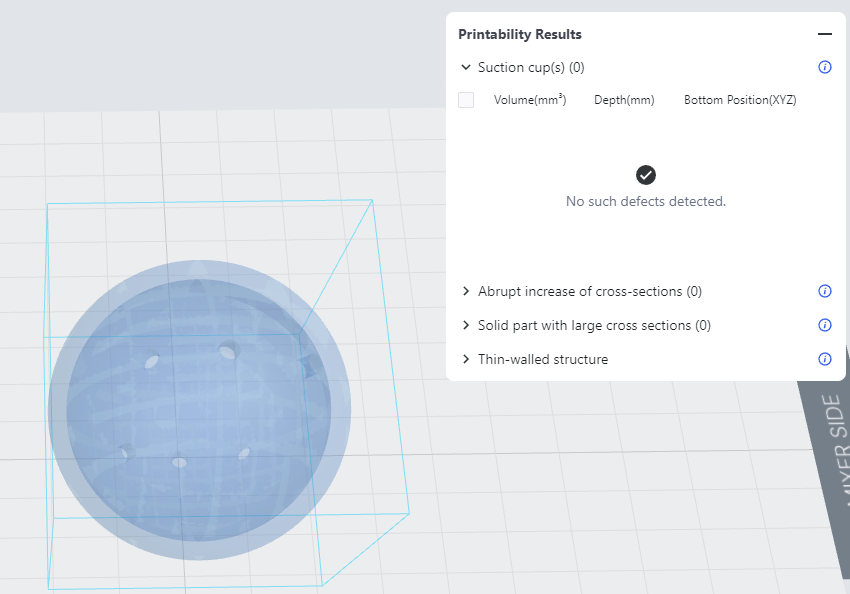Screen dimensions: 850x594
Task: Click the Printability Results panel title
Action: (520, 34)
